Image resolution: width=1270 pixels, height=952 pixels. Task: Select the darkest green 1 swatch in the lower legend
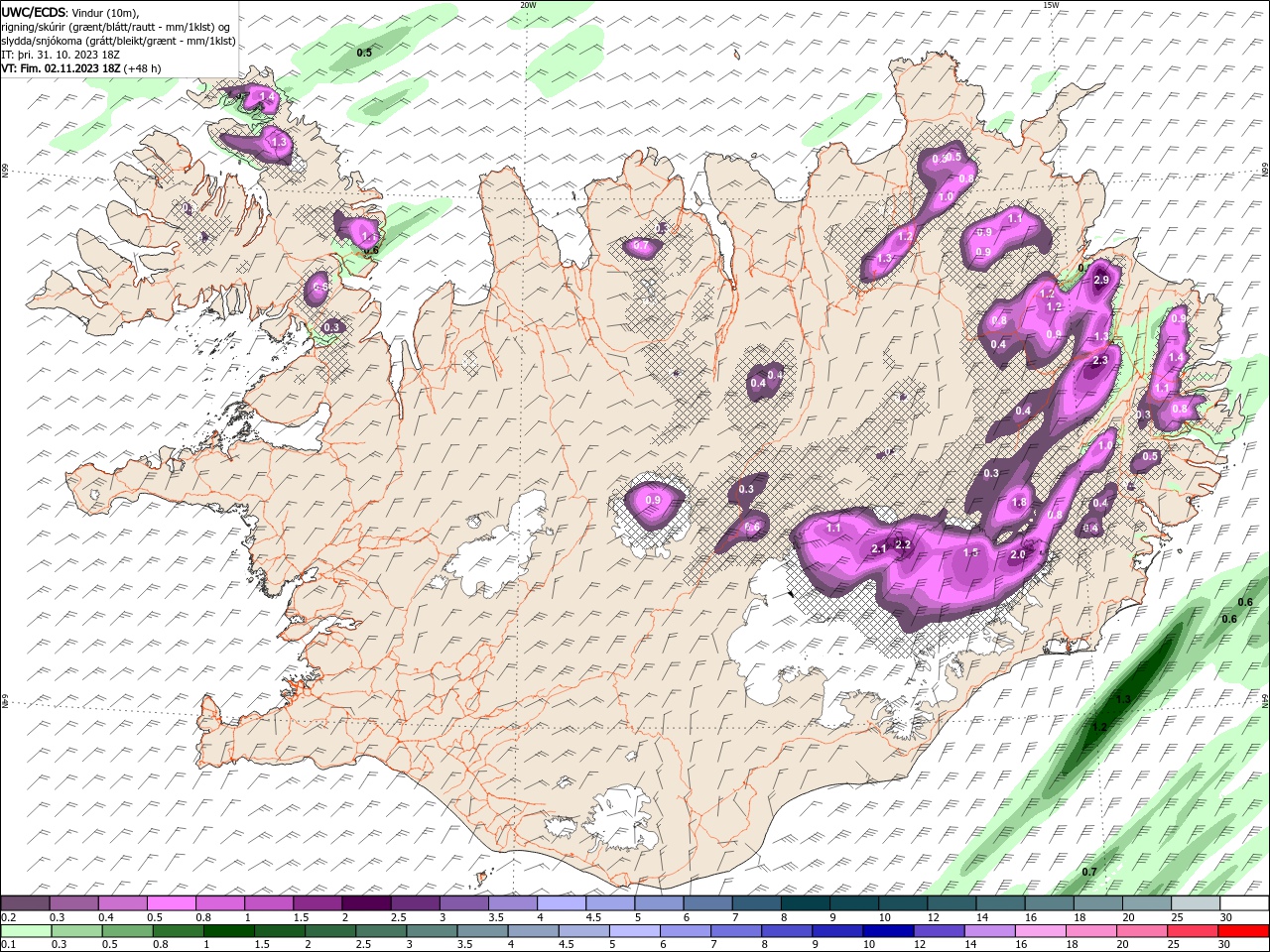coord(229,931)
